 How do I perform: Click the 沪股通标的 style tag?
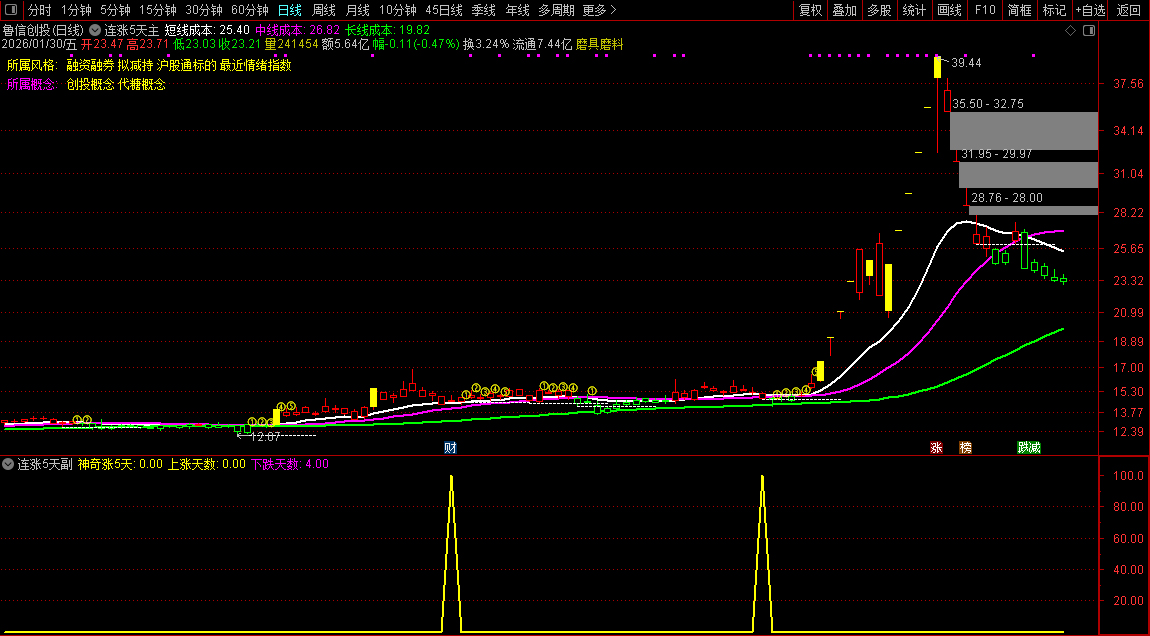186,65
